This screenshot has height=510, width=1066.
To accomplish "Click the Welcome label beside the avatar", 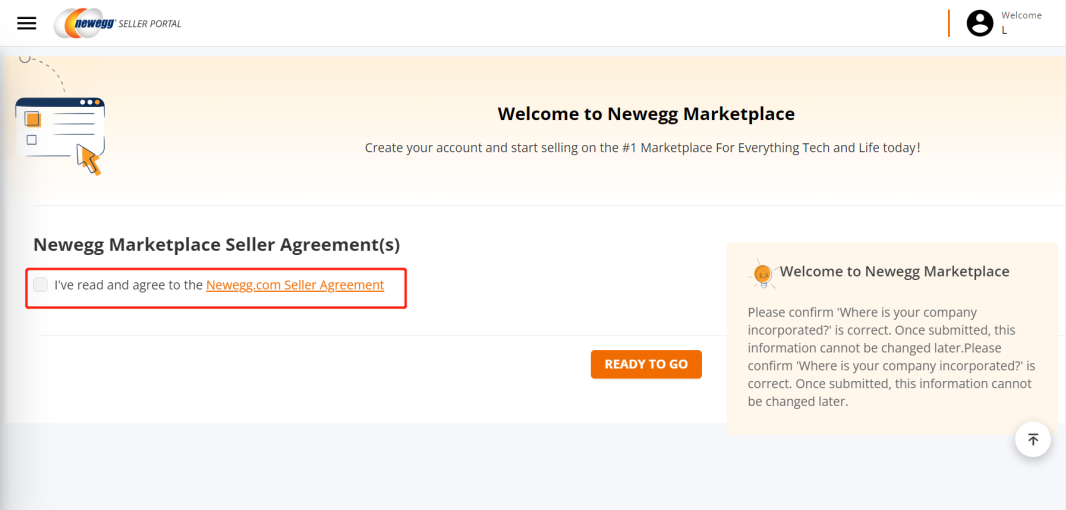I will coord(1021,15).
